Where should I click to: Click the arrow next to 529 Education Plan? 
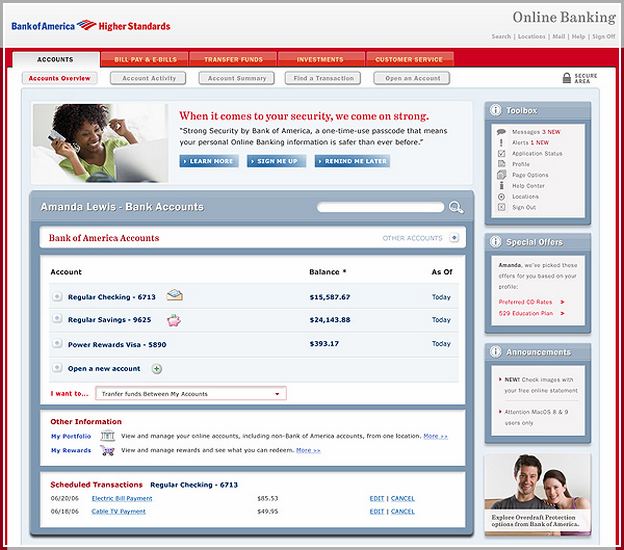[562, 313]
